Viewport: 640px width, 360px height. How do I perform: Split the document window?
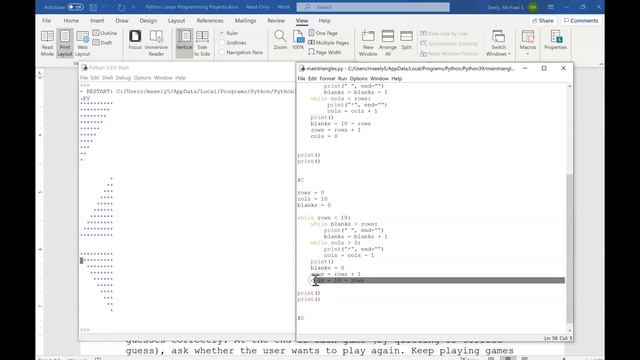406,40
